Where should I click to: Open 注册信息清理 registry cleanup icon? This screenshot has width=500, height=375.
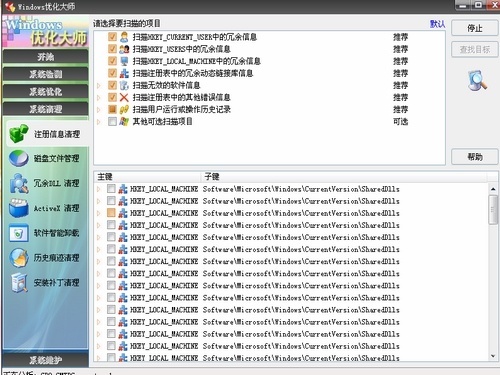click(18, 134)
